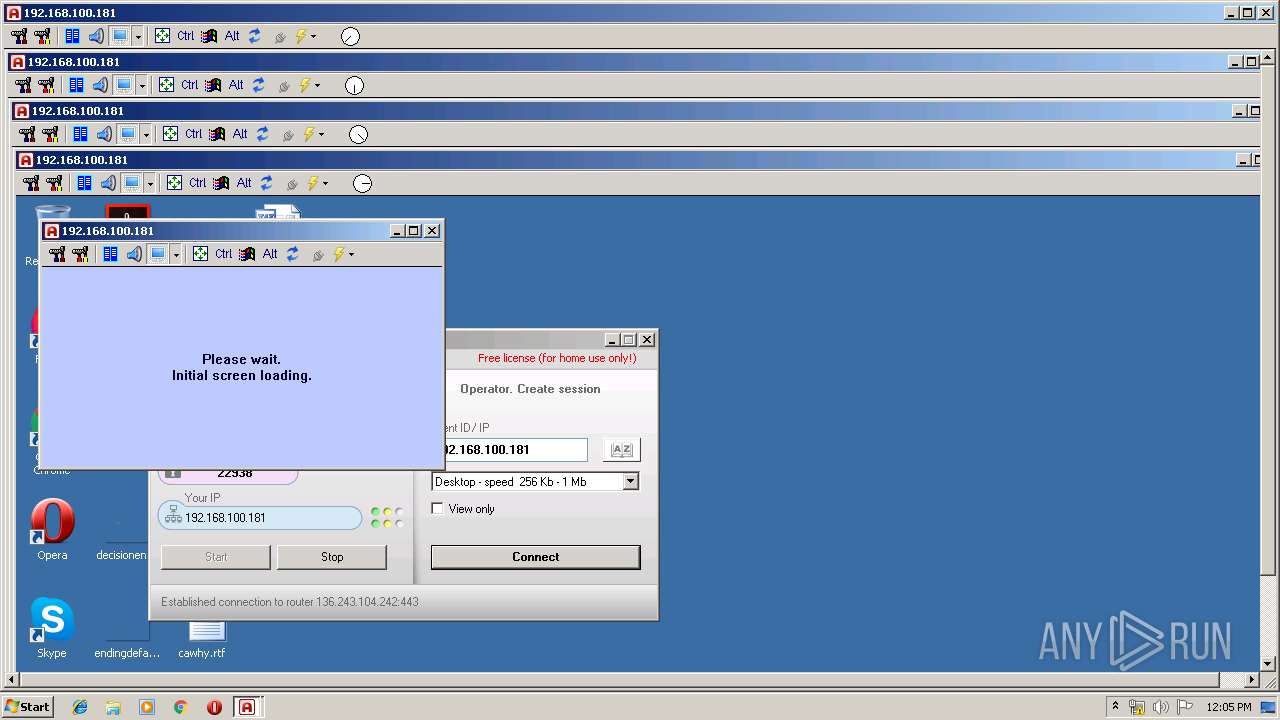Select the Skype desktop shortcut
This screenshot has height=720, width=1280.
pos(51,628)
